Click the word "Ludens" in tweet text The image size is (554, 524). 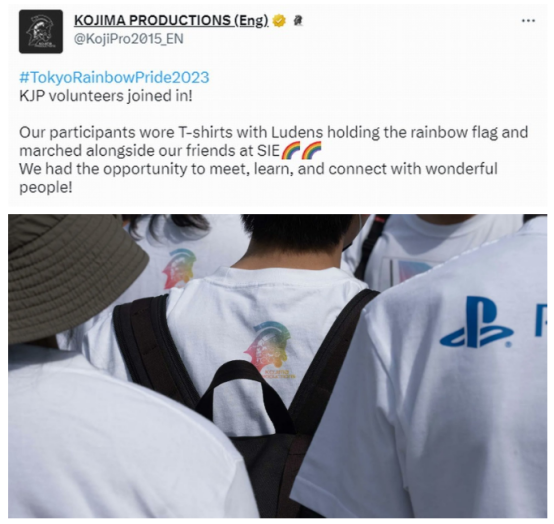click(x=297, y=132)
